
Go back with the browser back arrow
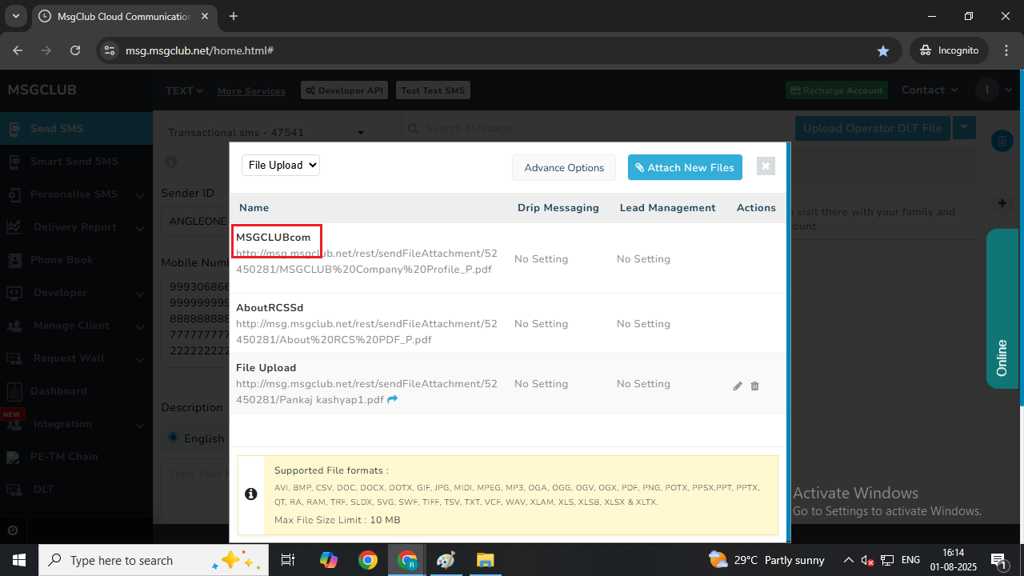pyautogui.click(x=18, y=50)
